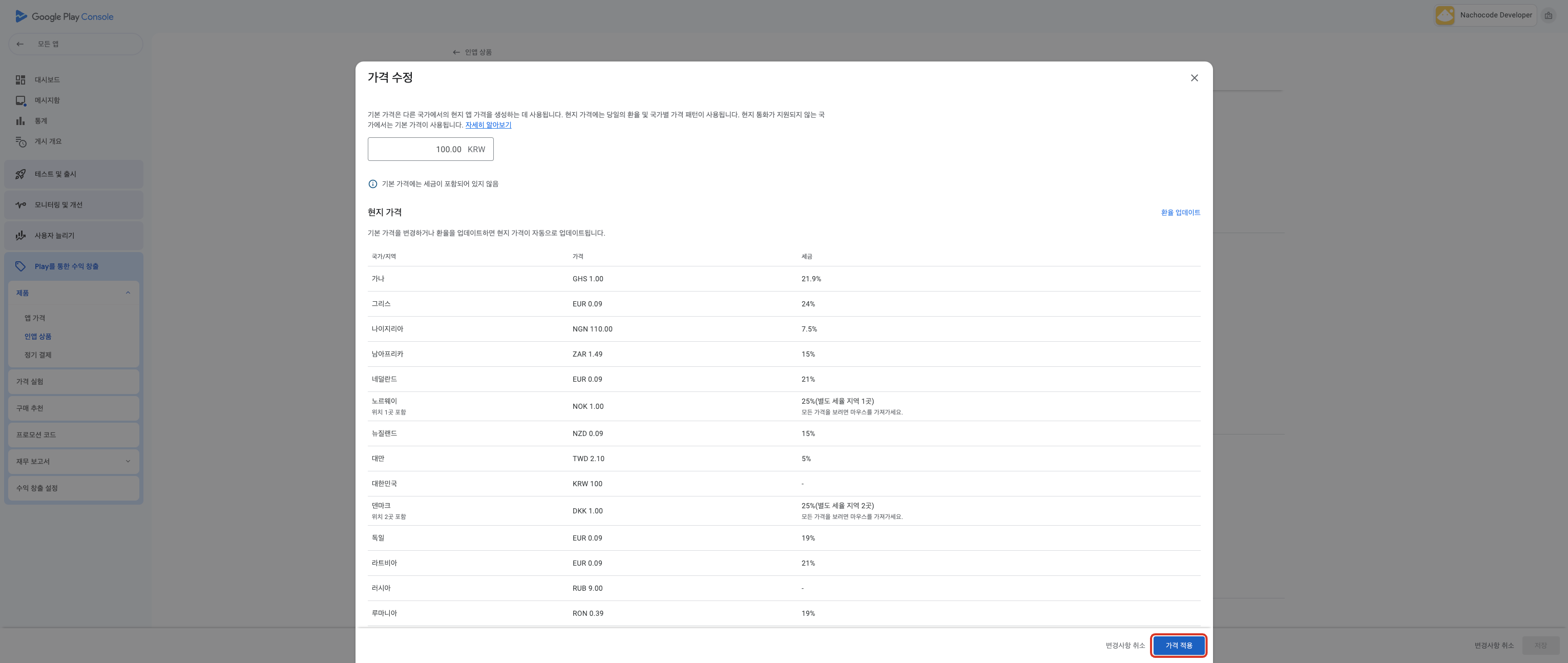This screenshot has width=1568, height=663.
Task: Click the Learn more link
Action: [x=488, y=125]
